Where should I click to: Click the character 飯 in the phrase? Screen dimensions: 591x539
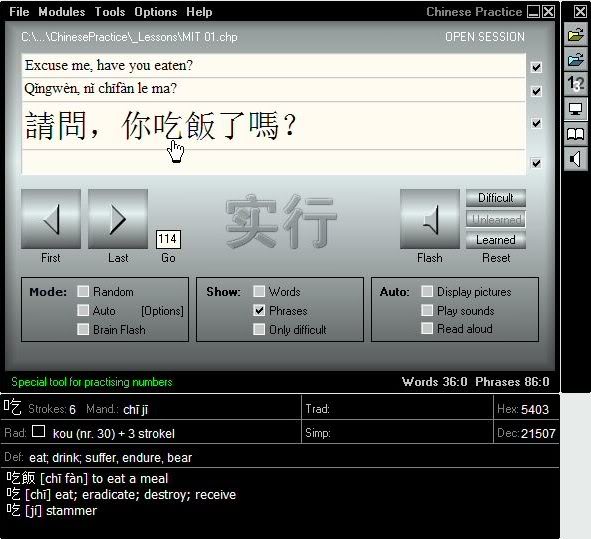pos(200,126)
